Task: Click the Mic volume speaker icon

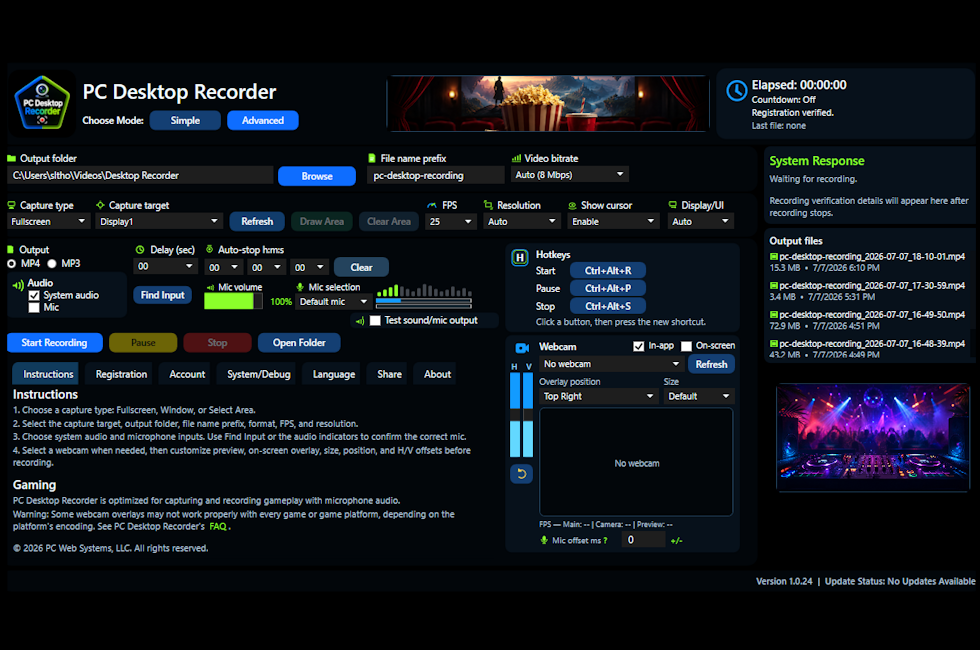Action: (x=211, y=288)
